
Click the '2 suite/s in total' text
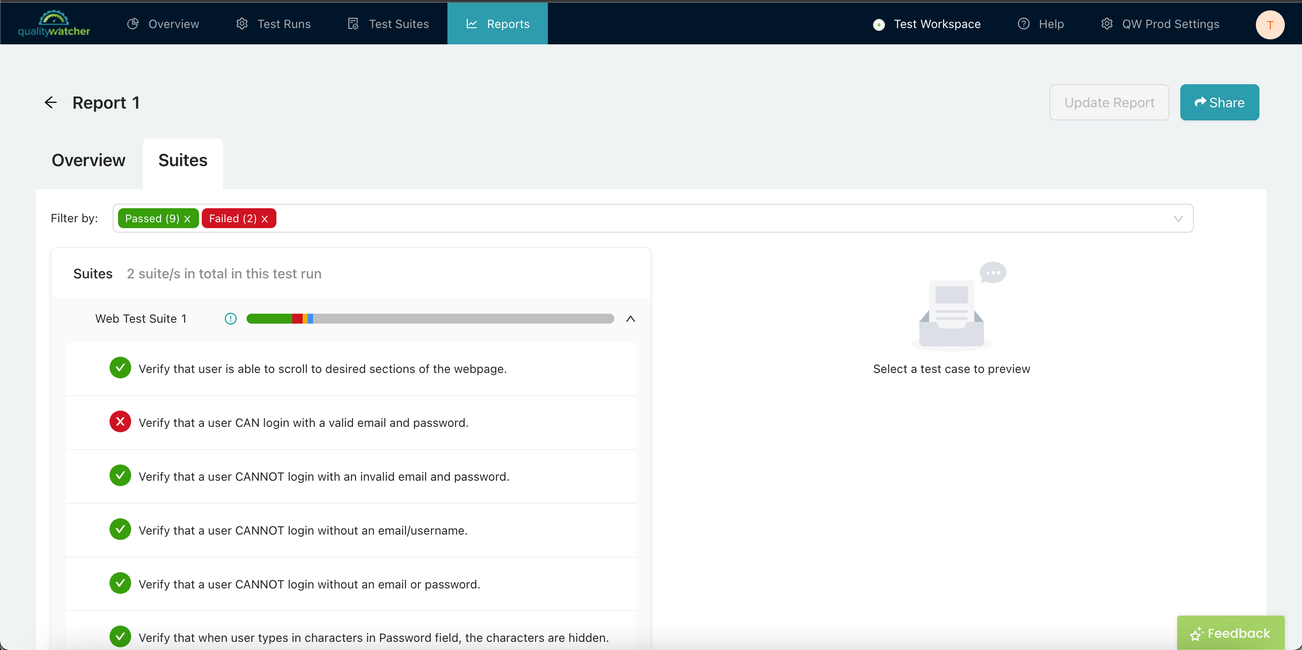(224, 274)
